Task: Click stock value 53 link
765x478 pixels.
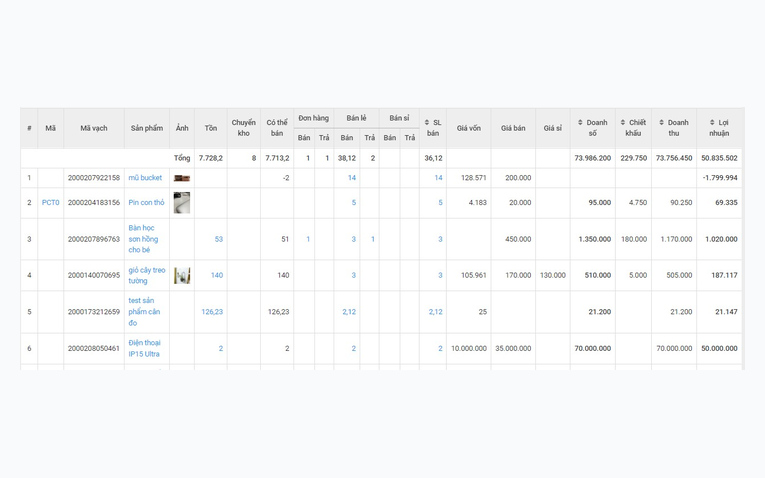Action: 219,239
